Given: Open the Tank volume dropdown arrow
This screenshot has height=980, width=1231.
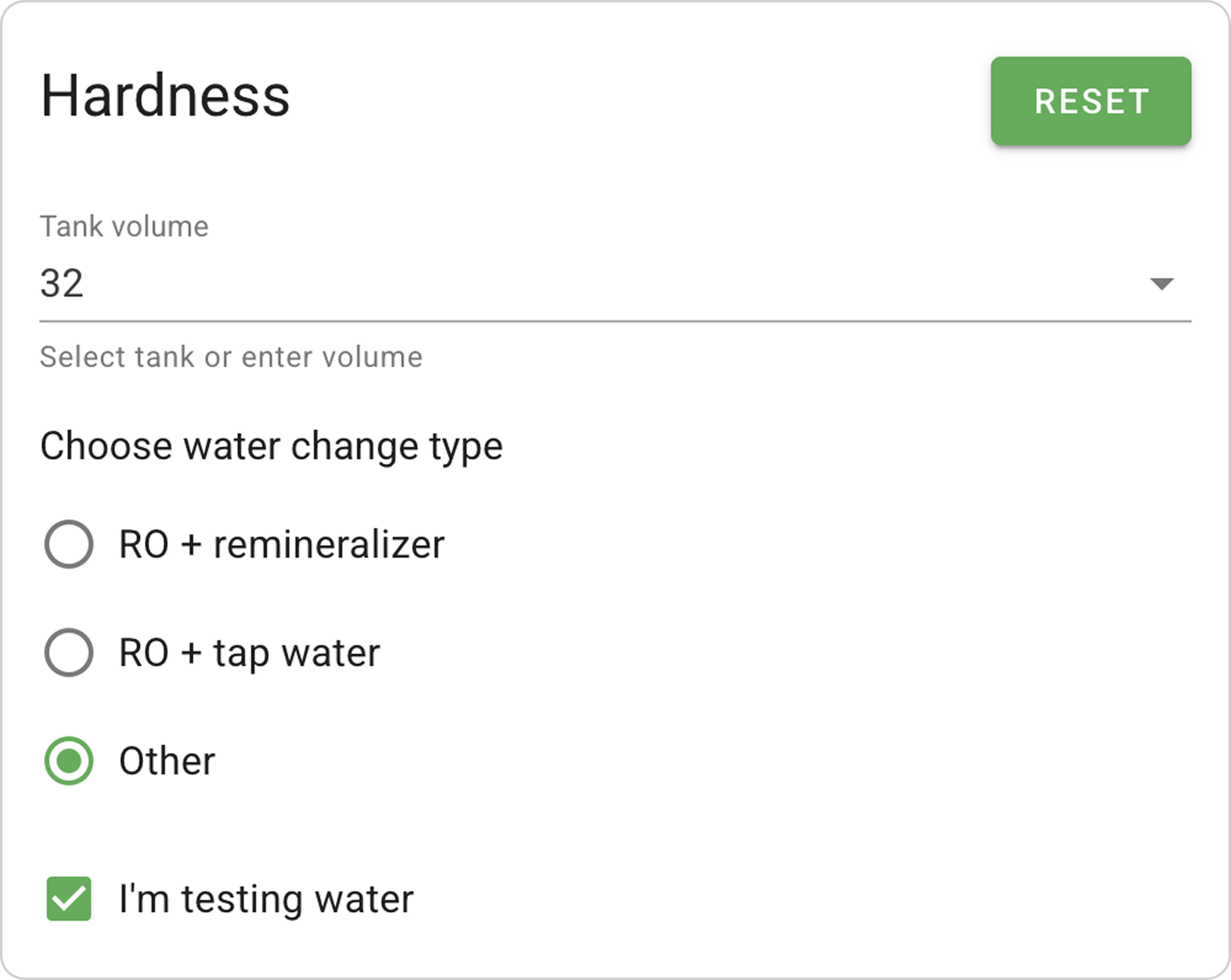Looking at the screenshot, I should pyautogui.click(x=1161, y=283).
